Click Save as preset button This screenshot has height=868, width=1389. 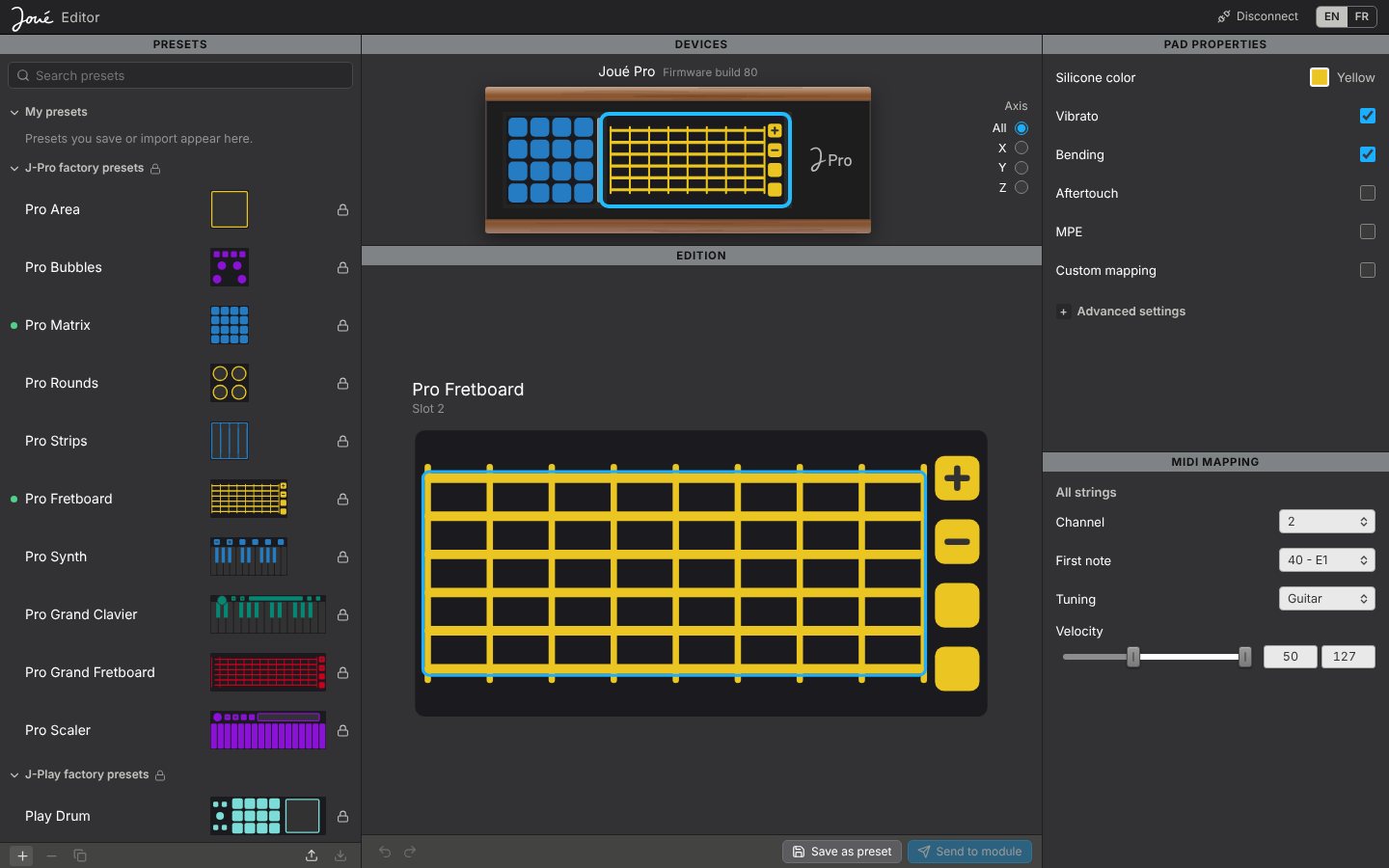click(x=842, y=852)
